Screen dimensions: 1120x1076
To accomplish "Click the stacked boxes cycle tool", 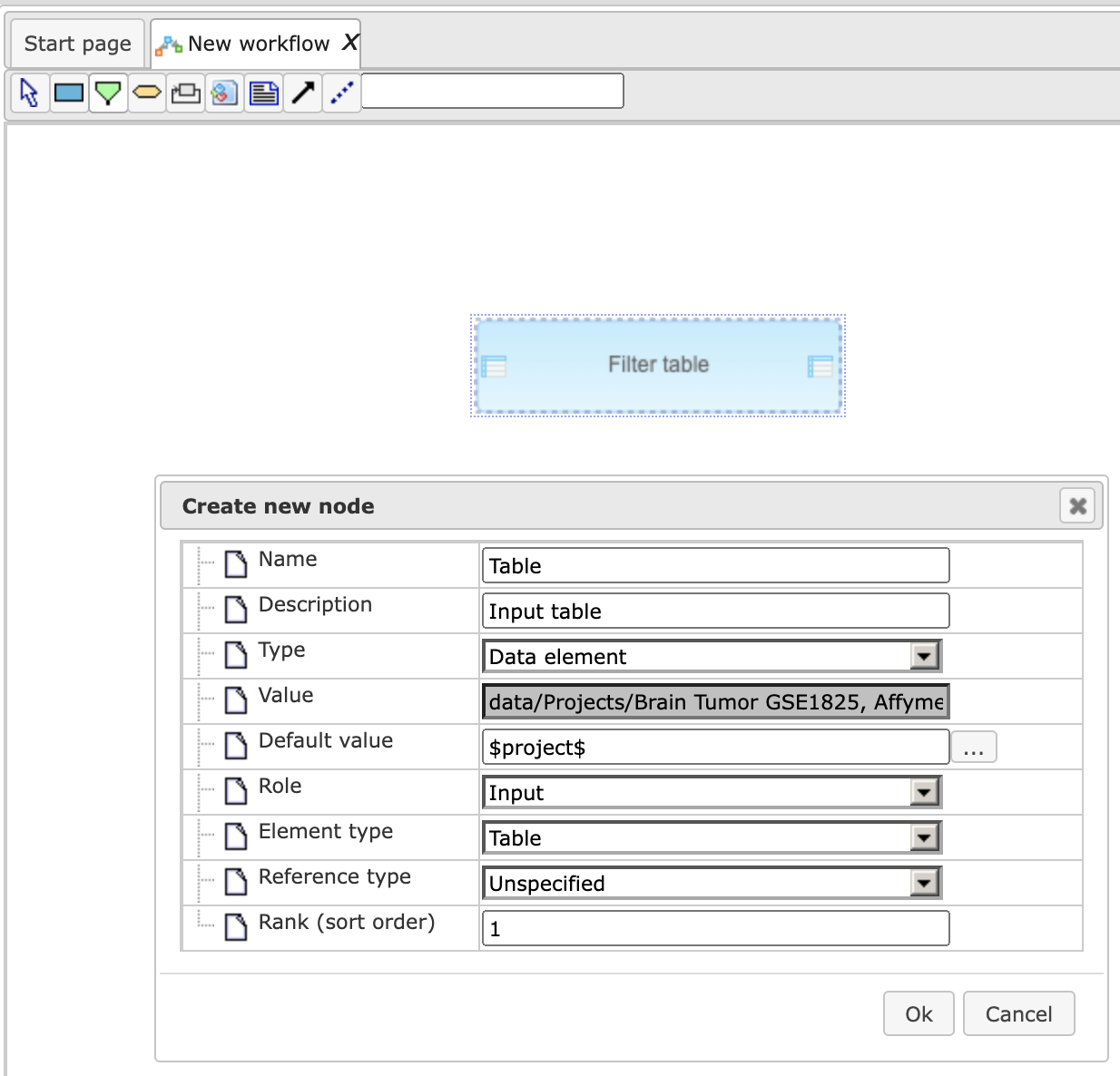I will pyautogui.click(x=186, y=93).
